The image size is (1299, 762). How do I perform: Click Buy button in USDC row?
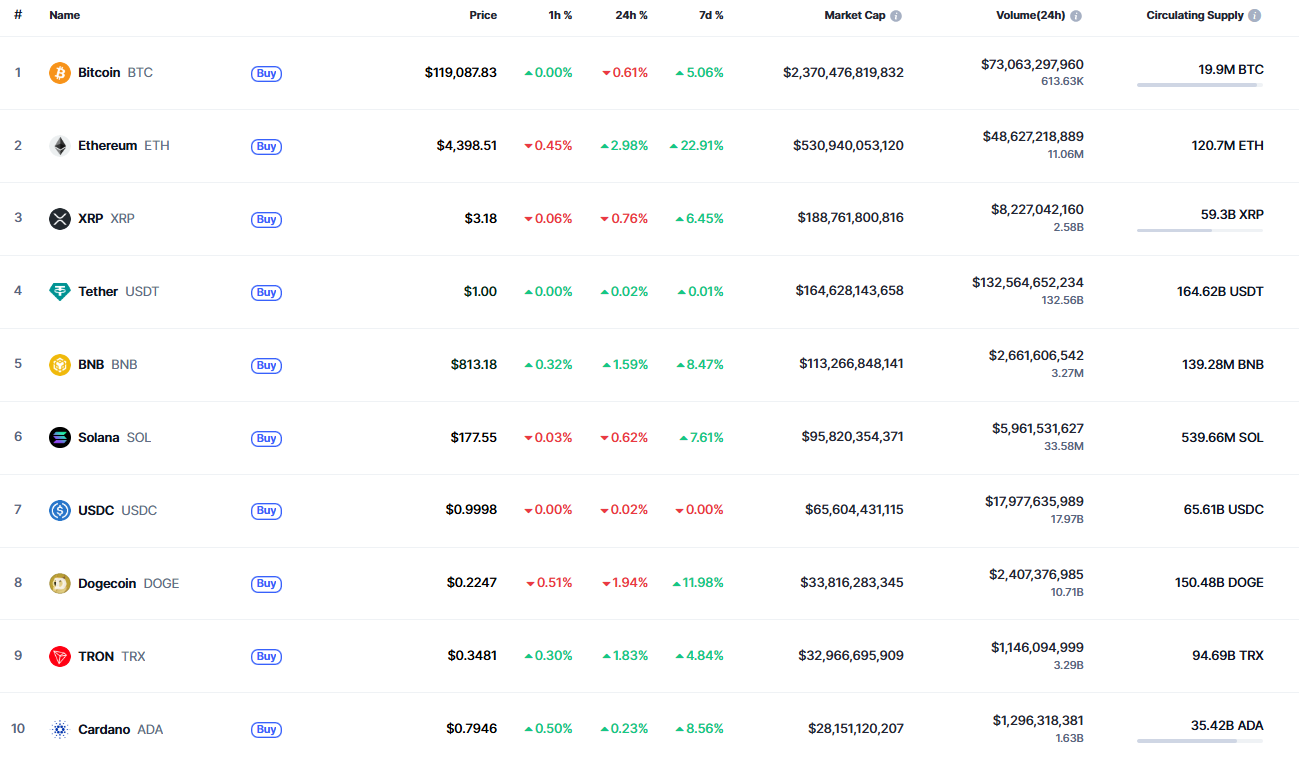266,510
